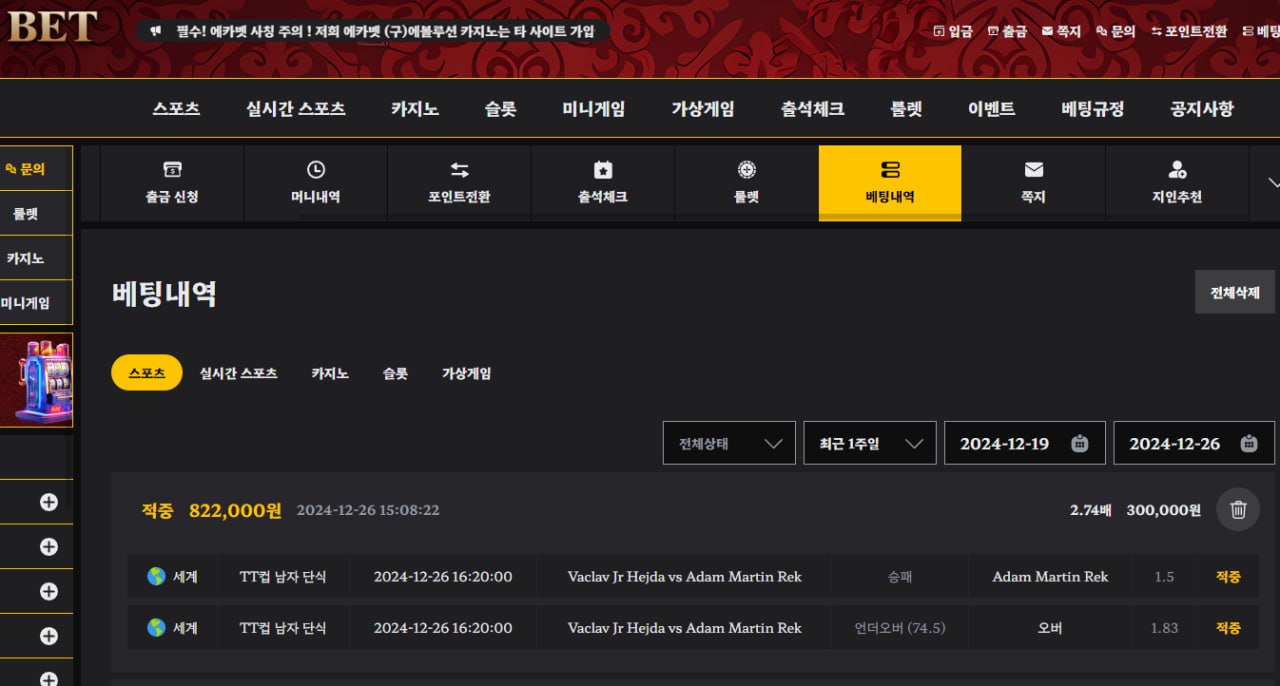Image resolution: width=1280 pixels, height=686 pixels.
Task: Switch to 실시간 스포츠 bet filter
Action: (238, 373)
